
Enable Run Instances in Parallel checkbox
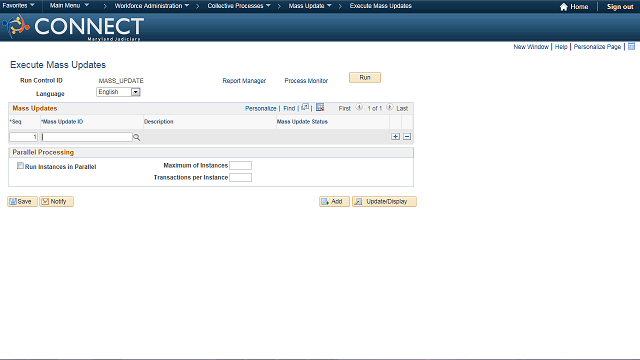click(20, 166)
